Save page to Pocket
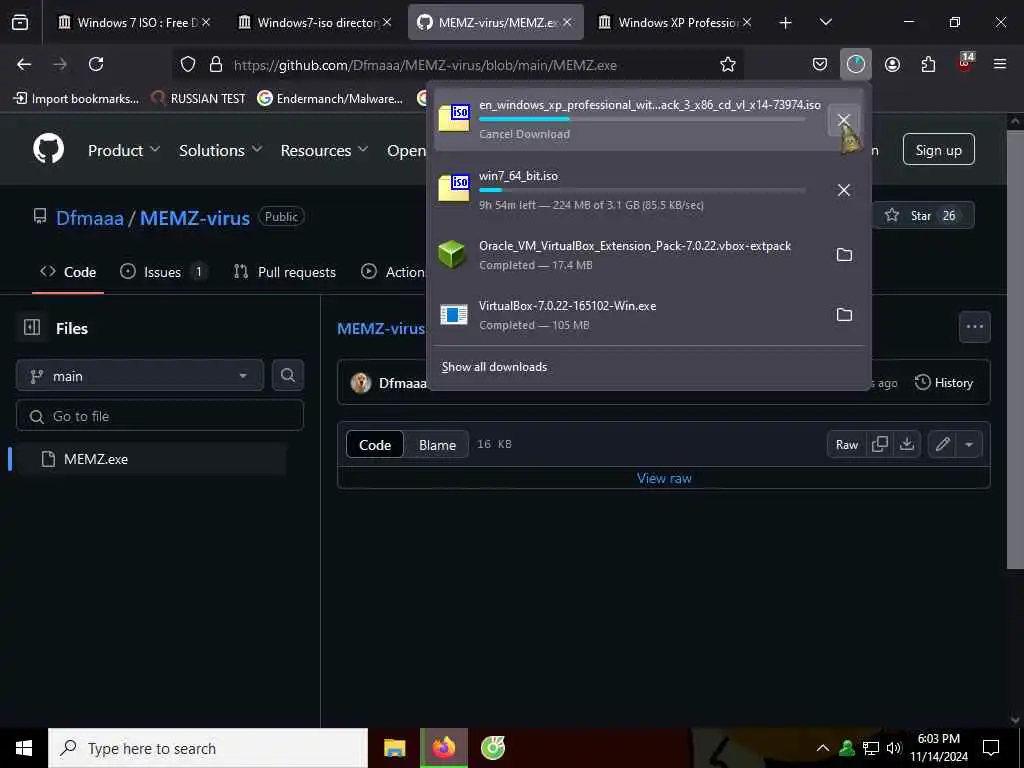 [x=820, y=64]
